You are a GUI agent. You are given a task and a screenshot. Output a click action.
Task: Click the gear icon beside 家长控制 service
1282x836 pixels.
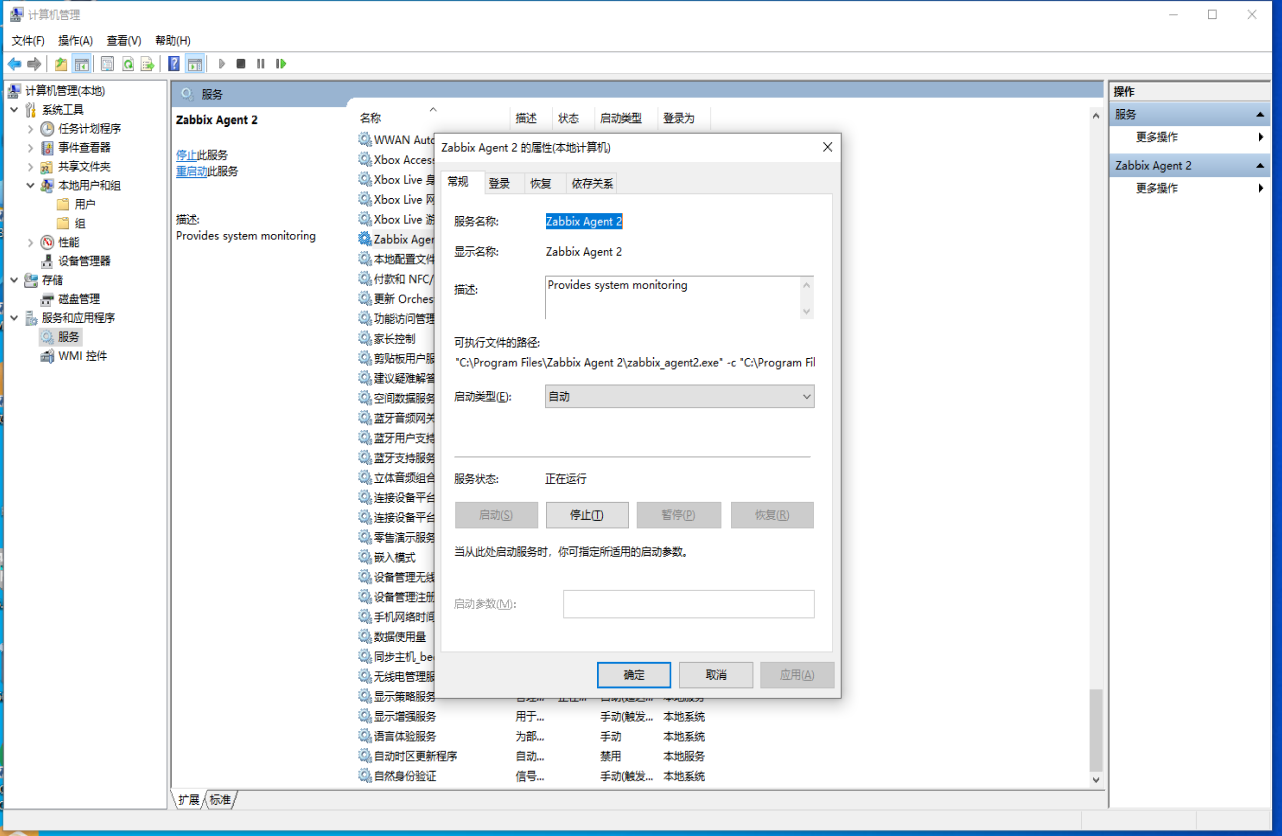tap(365, 338)
